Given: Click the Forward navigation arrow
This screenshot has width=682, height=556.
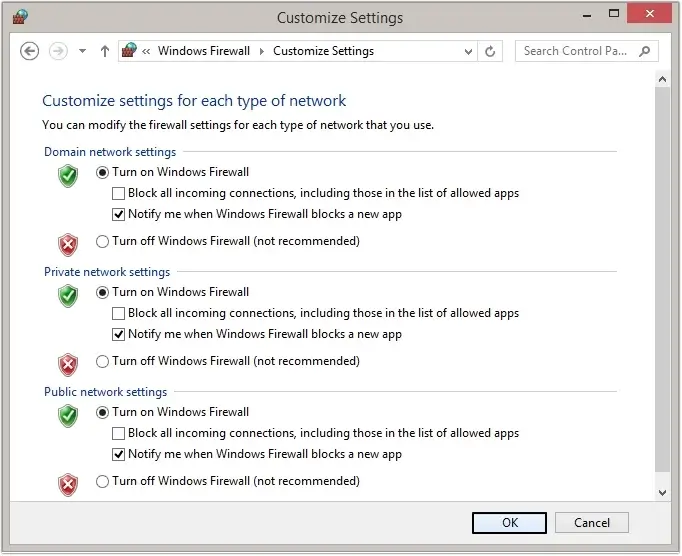Looking at the screenshot, I should pyautogui.click(x=58, y=51).
